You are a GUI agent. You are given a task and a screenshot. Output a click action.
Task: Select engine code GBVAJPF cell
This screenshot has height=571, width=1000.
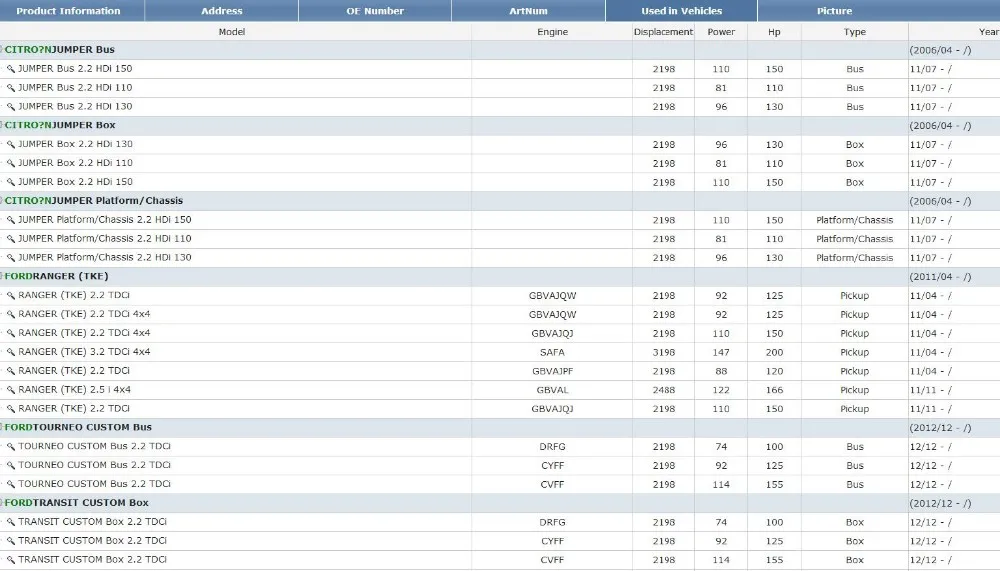(x=552, y=371)
